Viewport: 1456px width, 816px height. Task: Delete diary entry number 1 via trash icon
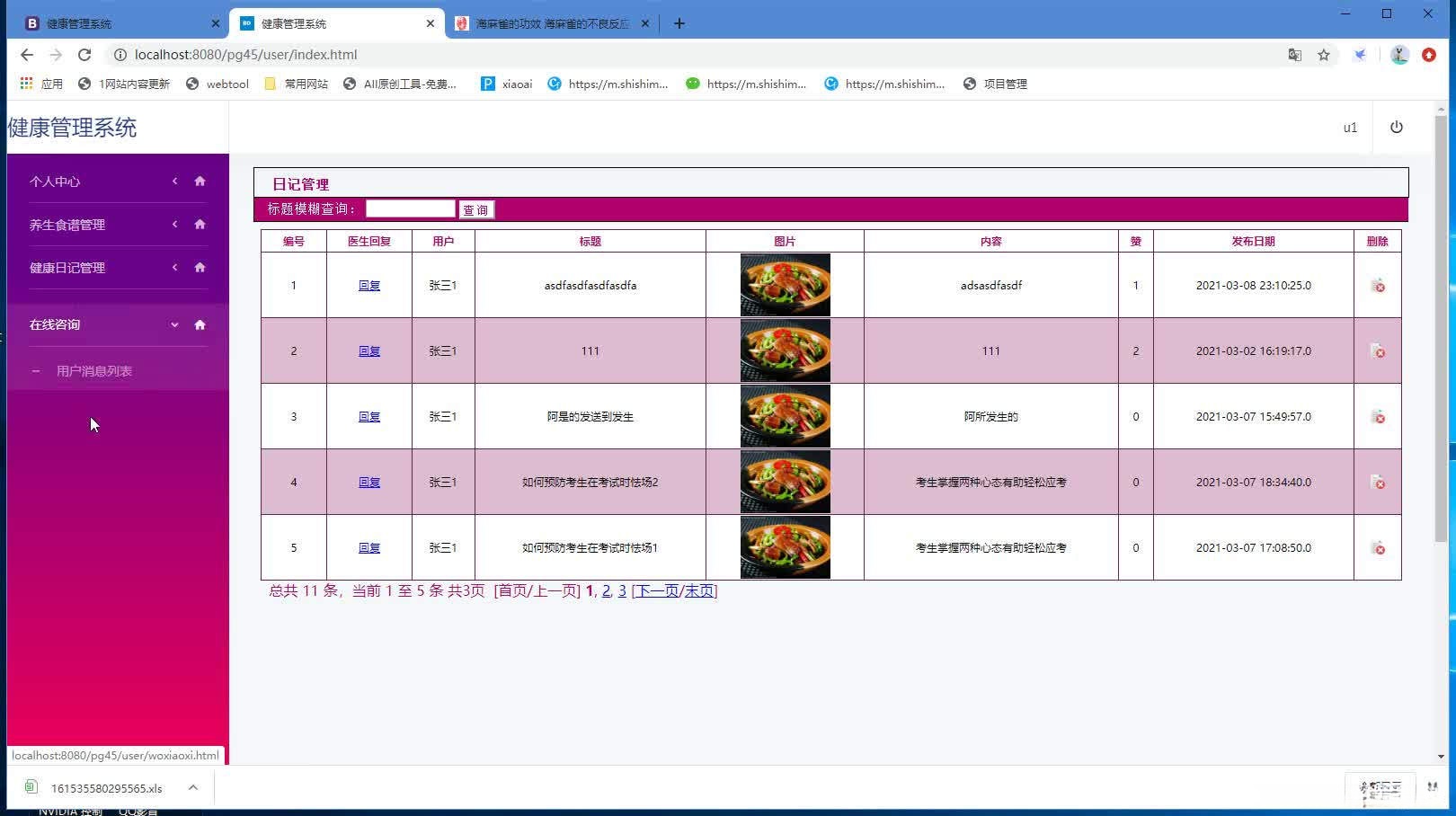1379,285
